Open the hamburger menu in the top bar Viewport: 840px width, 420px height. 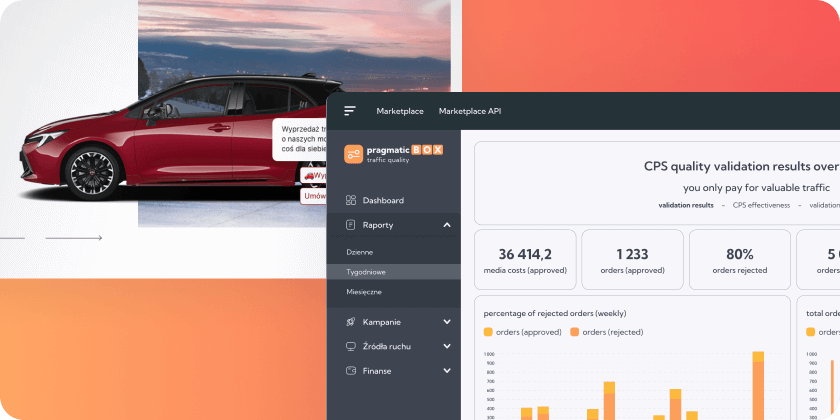coord(349,111)
